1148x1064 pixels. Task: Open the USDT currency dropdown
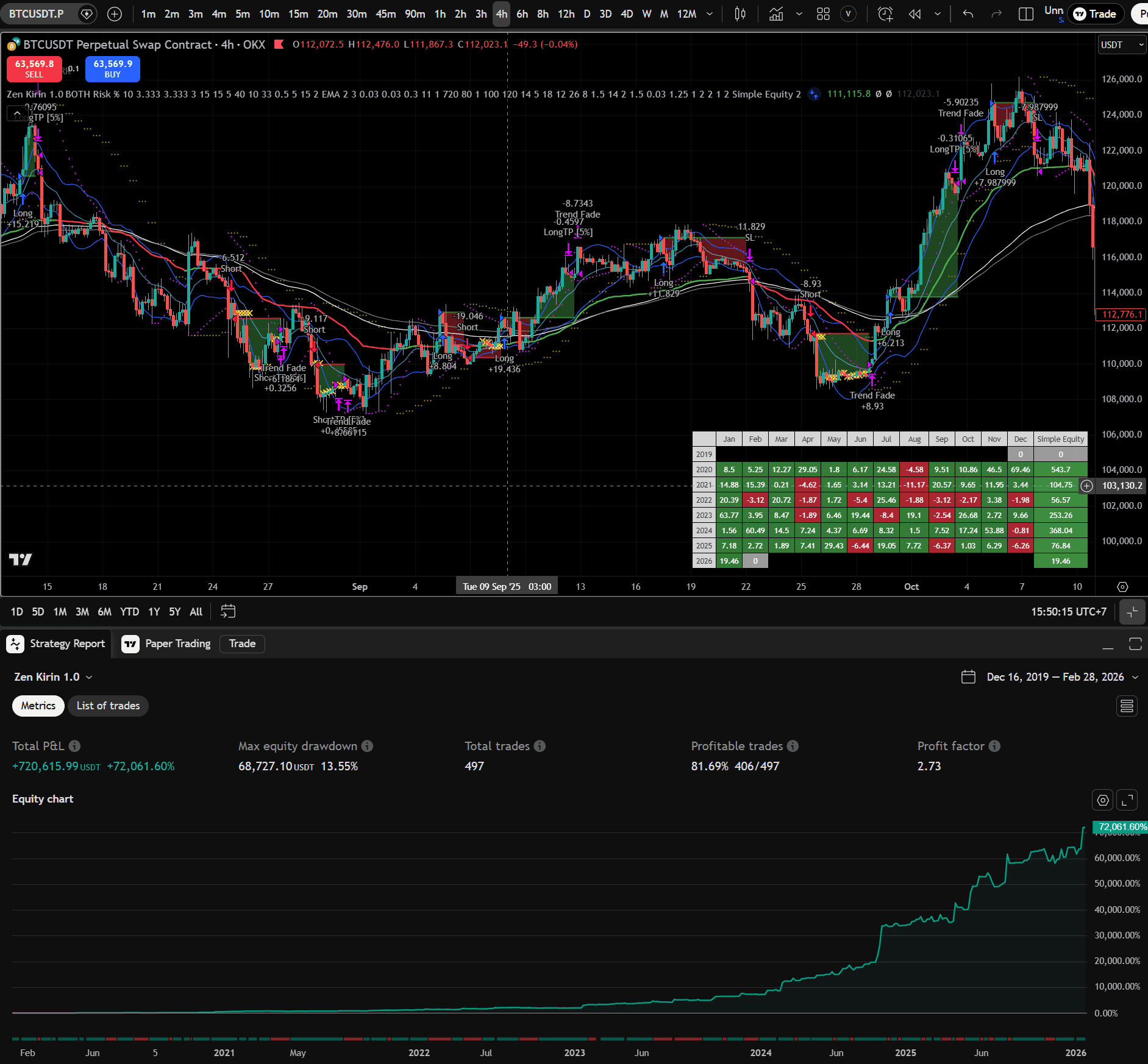tap(1122, 45)
